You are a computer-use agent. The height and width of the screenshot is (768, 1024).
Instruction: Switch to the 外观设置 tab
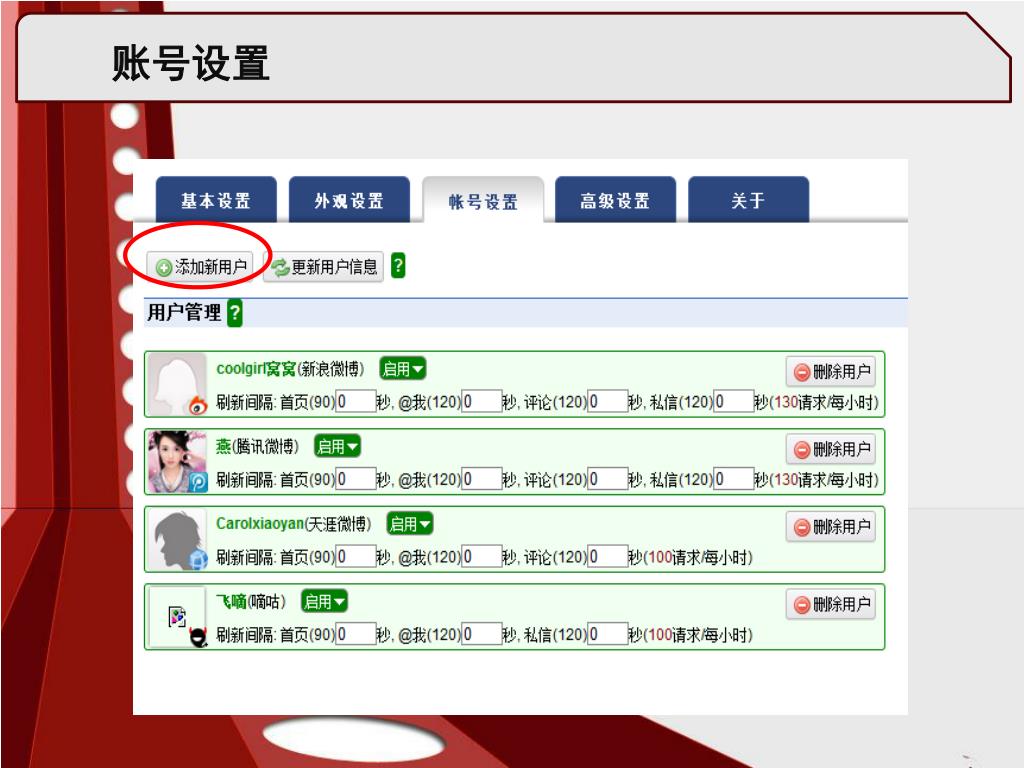pyautogui.click(x=349, y=200)
